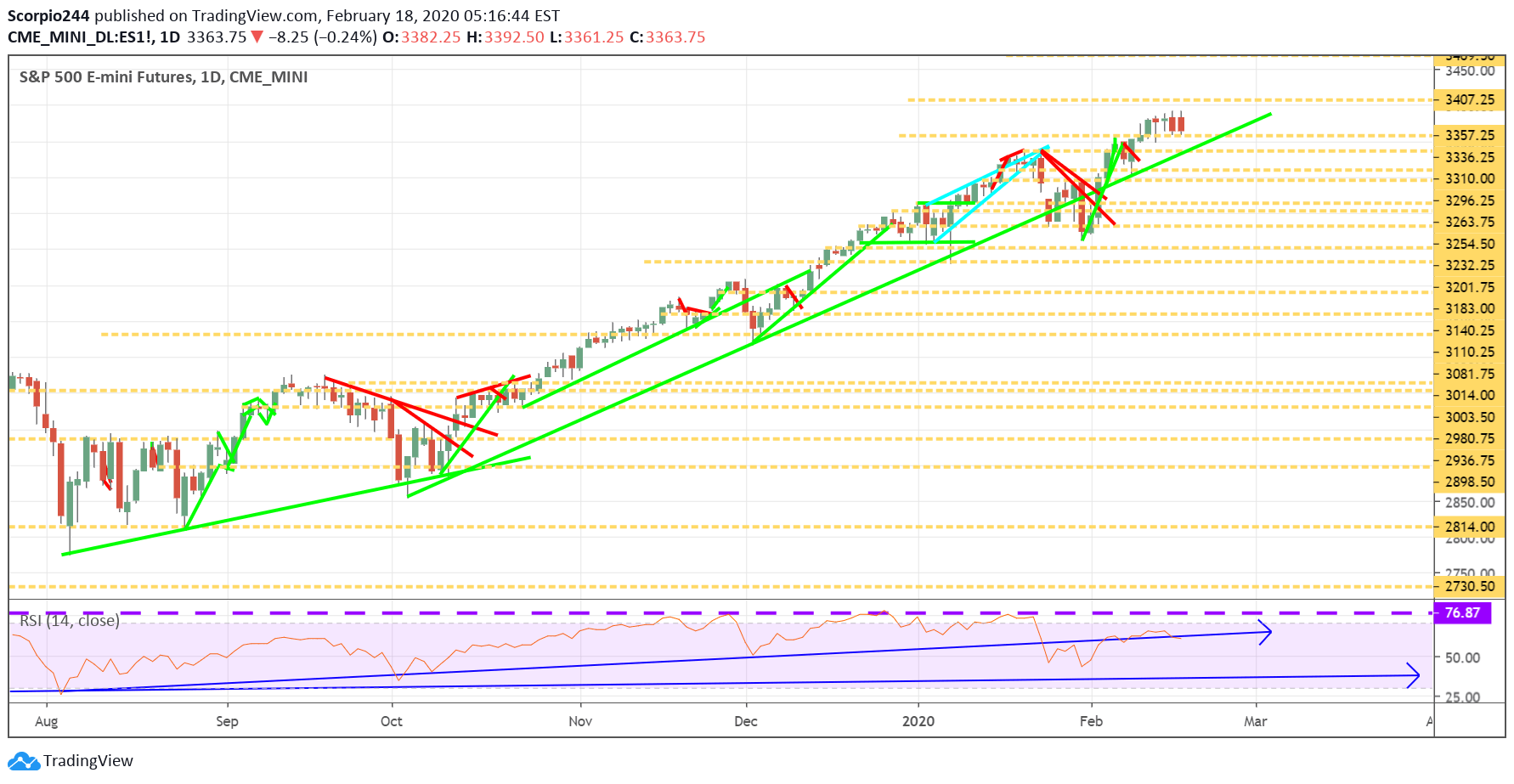Click the Dec label on time axis
The image size is (1514, 784).
click(745, 721)
